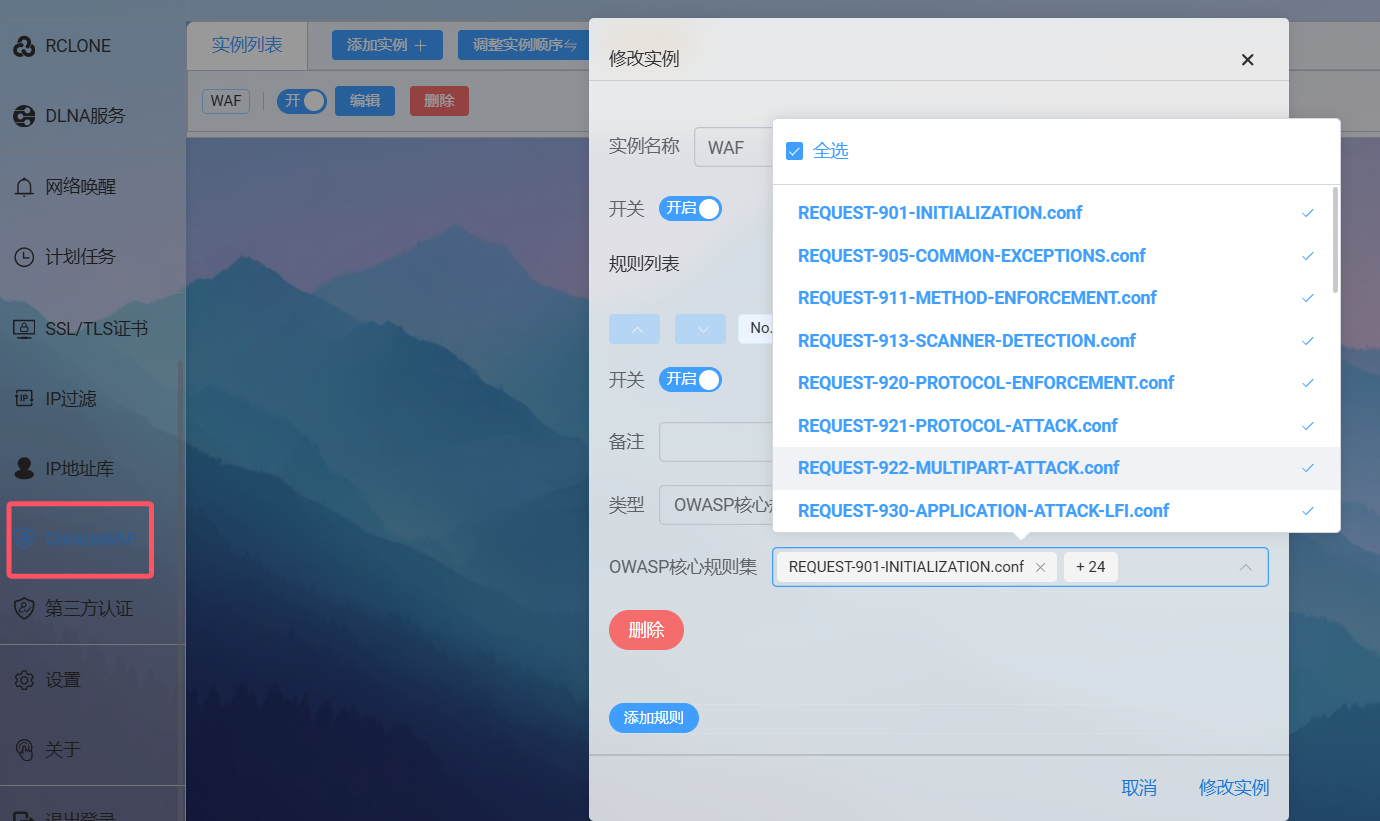Click the 添加规则 button

click(654, 718)
